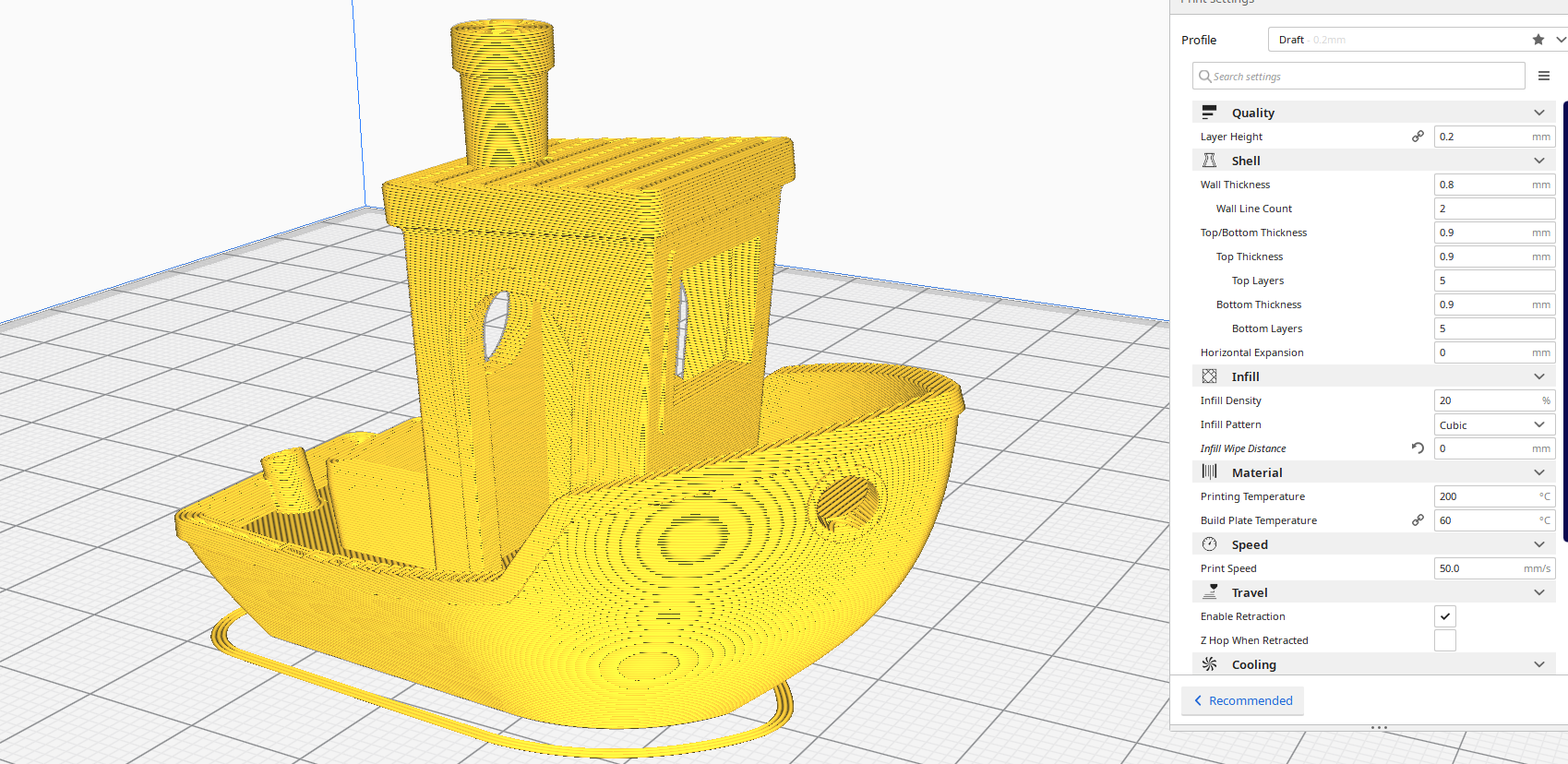Collapse the Speed section chevron
The width and height of the screenshot is (1568, 764).
click(x=1538, y=544)
